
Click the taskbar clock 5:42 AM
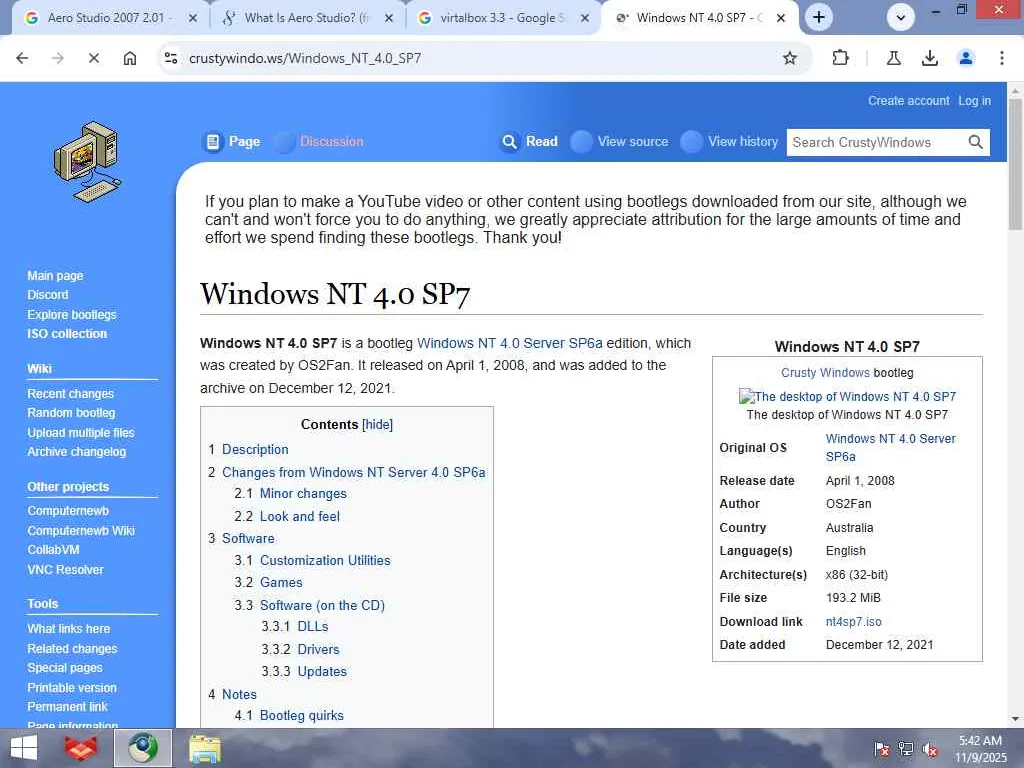(x=980, y=741)
